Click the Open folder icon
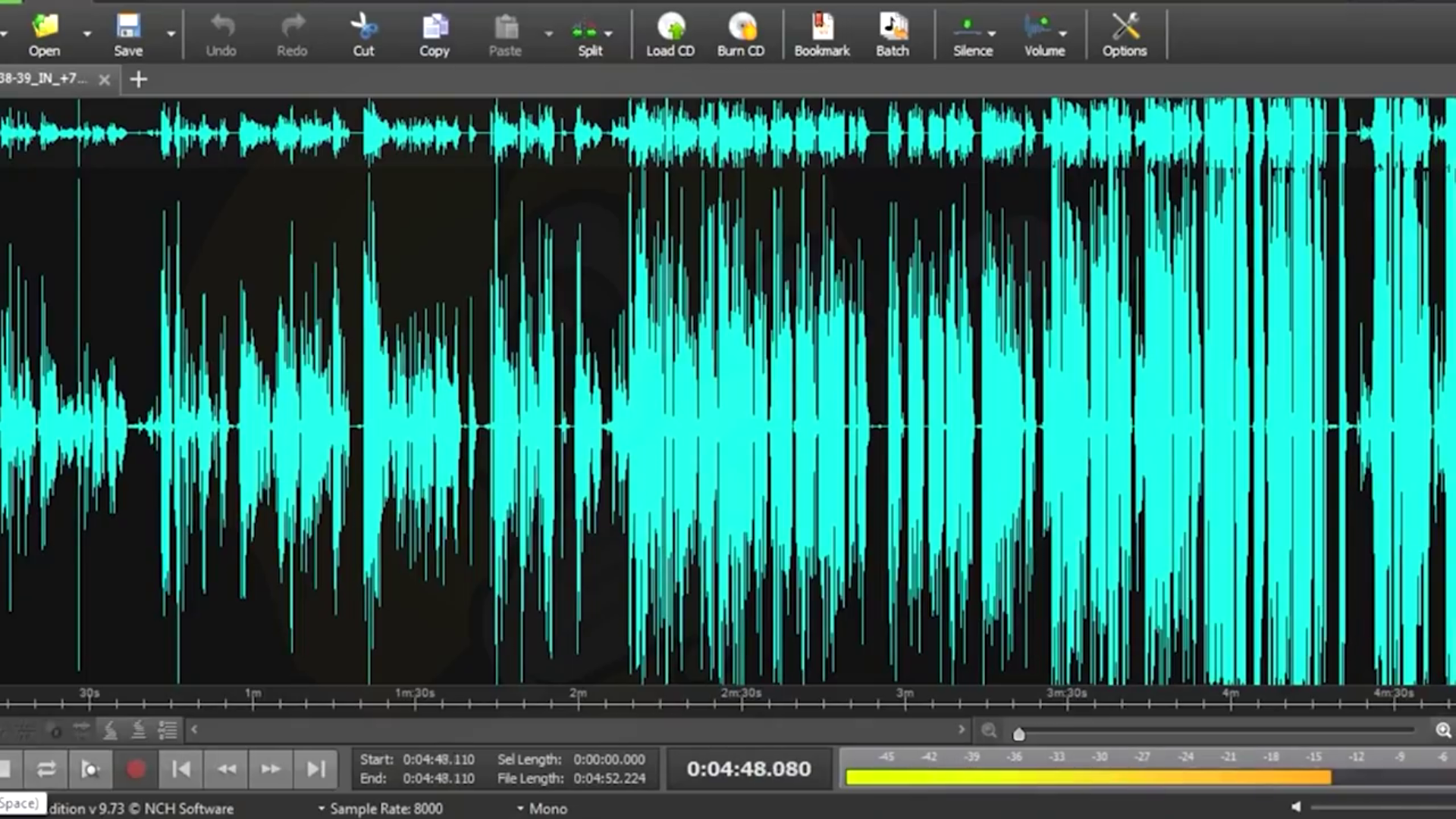Screen dimensions: 1456x819 [x=45, y=27]
